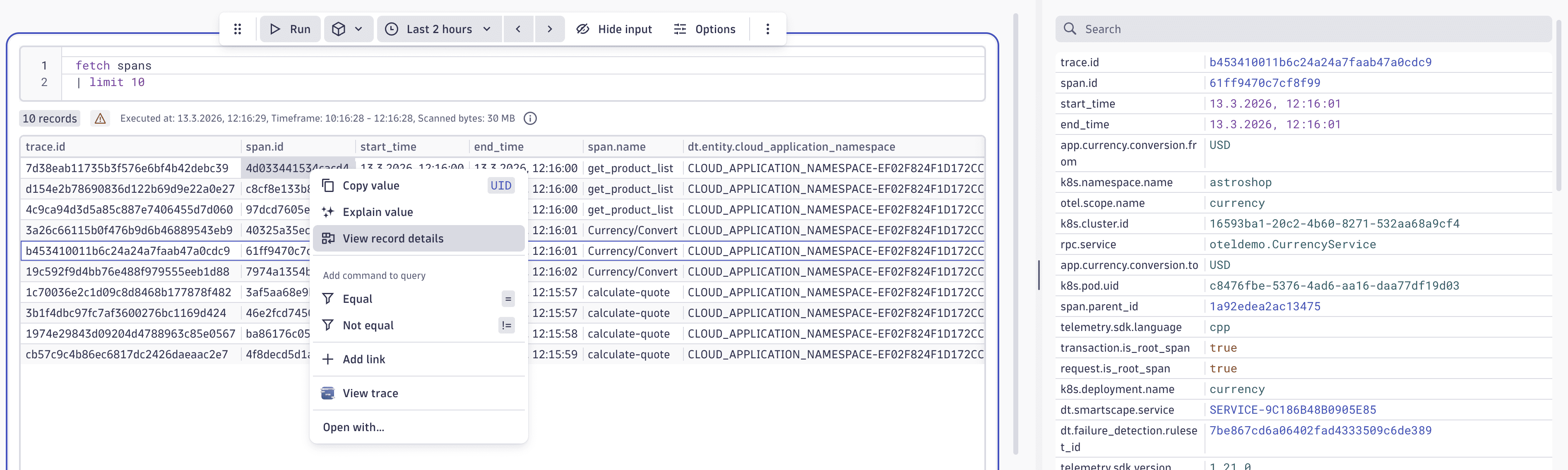The width and height of the screenshot is (1568, 470).
Task: Select View record details from context menu
Action: pos(392,238)
